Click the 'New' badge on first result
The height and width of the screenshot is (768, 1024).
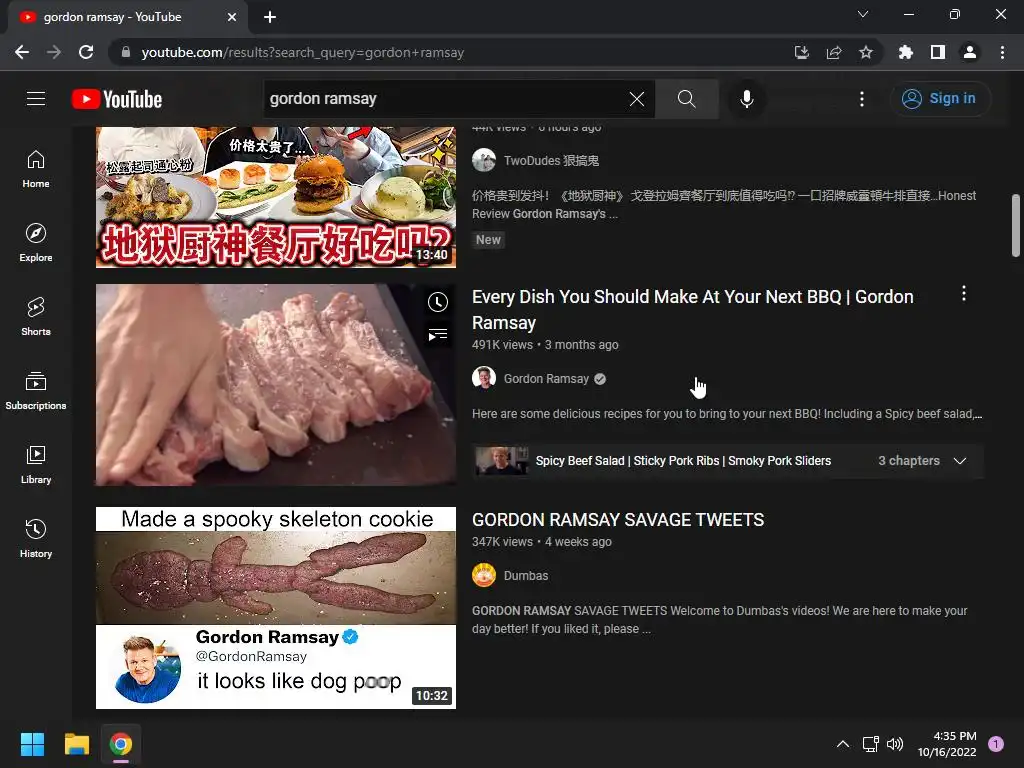point(488,240)
